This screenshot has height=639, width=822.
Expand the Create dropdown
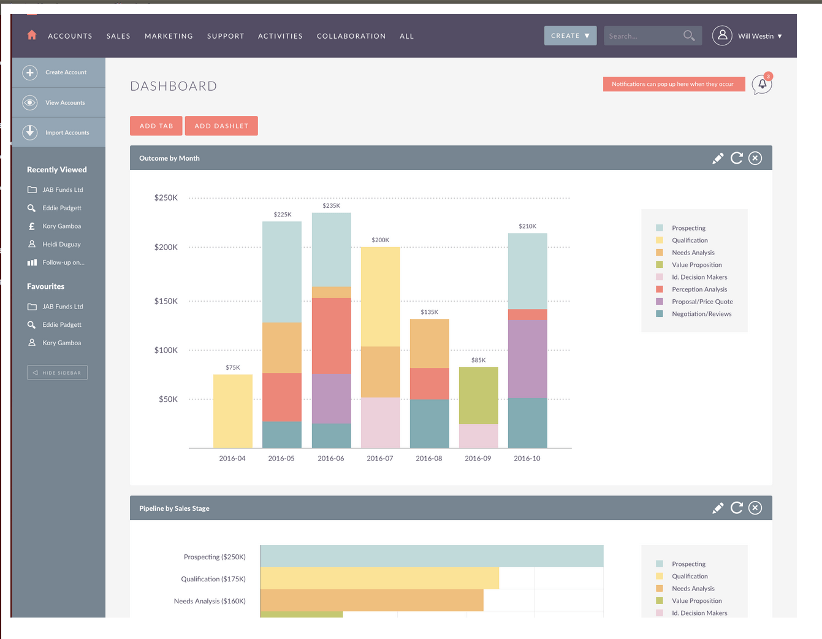(570, 36)
